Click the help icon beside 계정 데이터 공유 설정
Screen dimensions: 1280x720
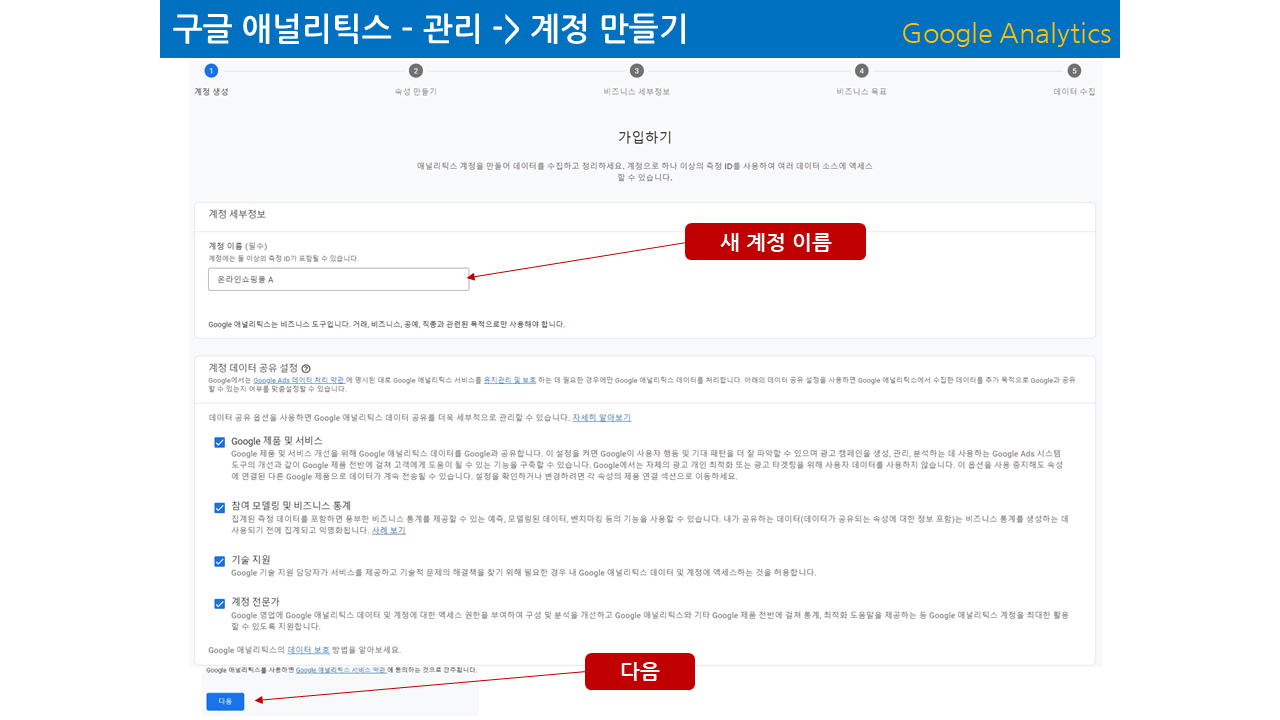[x=306, y=369]
